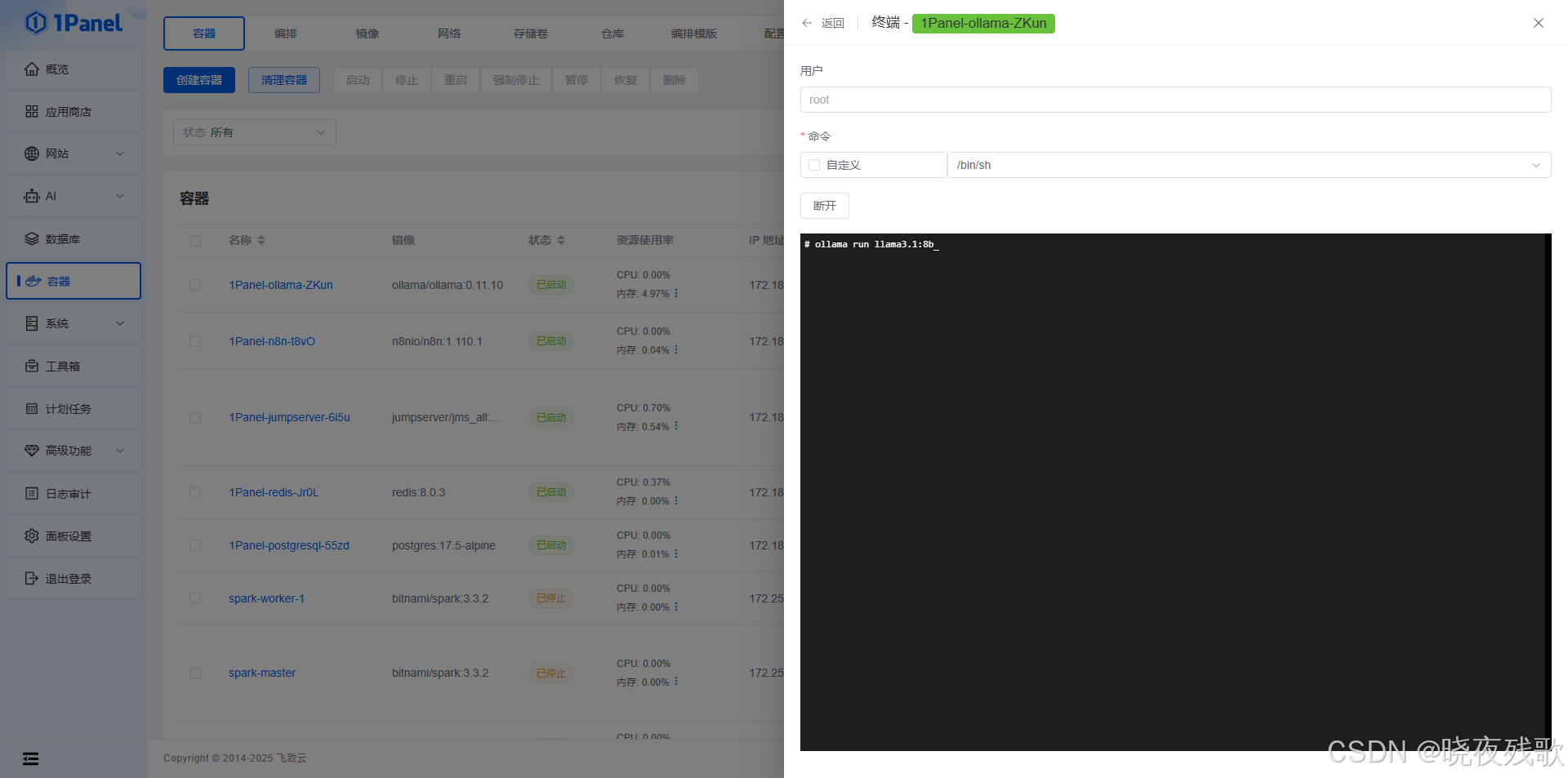
Task: Click the 网站 globe icon
Action: coord(32,153)
